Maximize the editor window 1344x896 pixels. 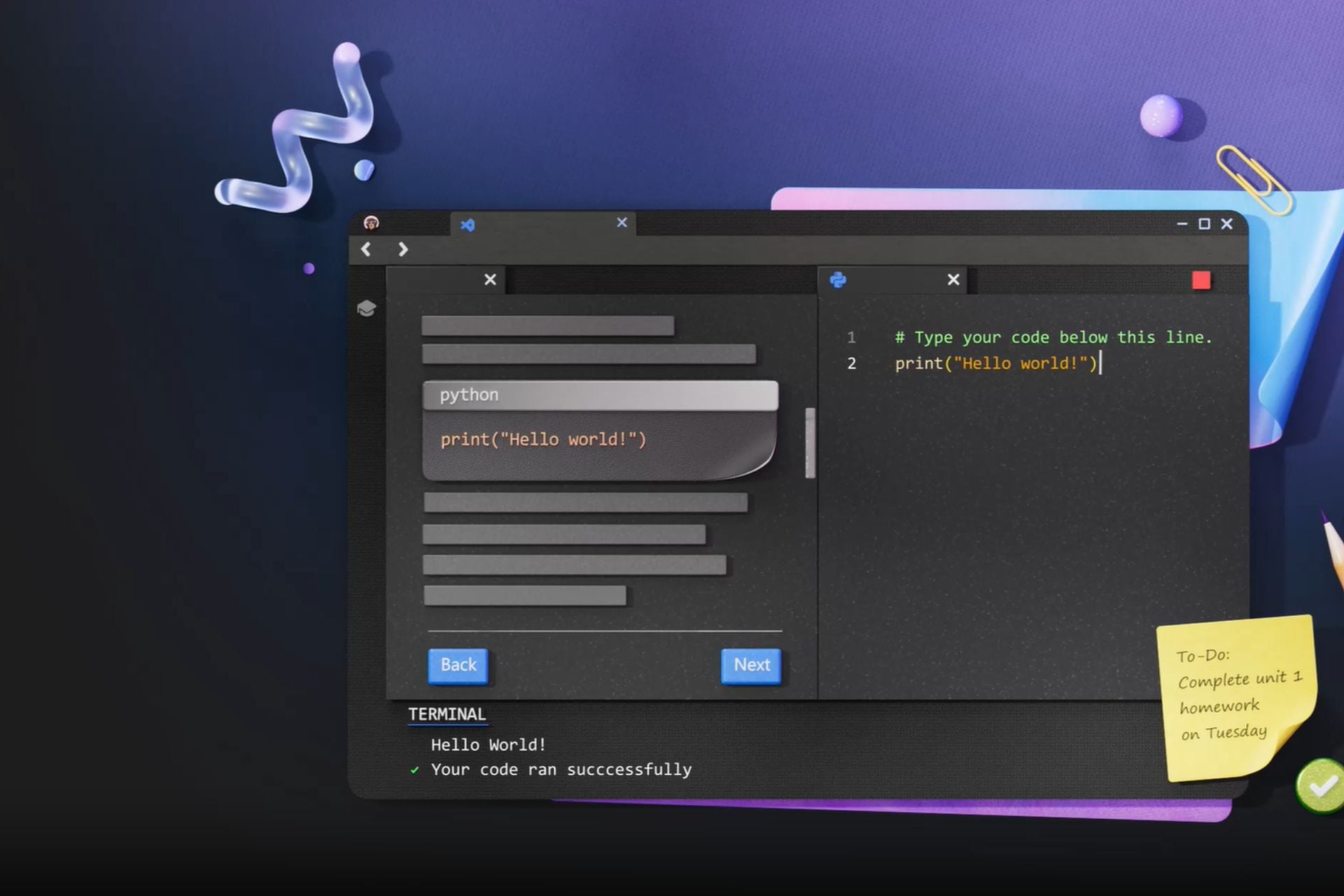1204,224
